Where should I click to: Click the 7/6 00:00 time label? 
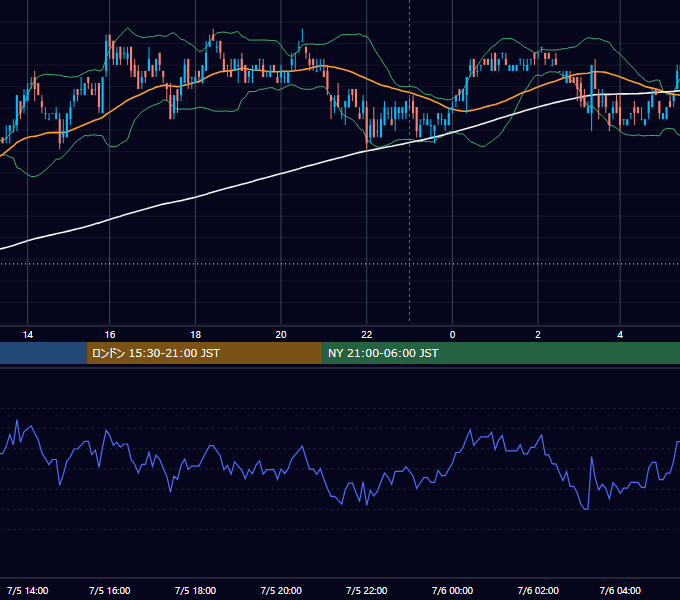pos(452,590)
